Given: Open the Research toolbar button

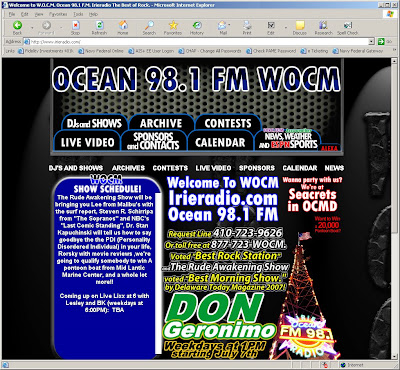Looking at the screenshot, I should [323, 27].
